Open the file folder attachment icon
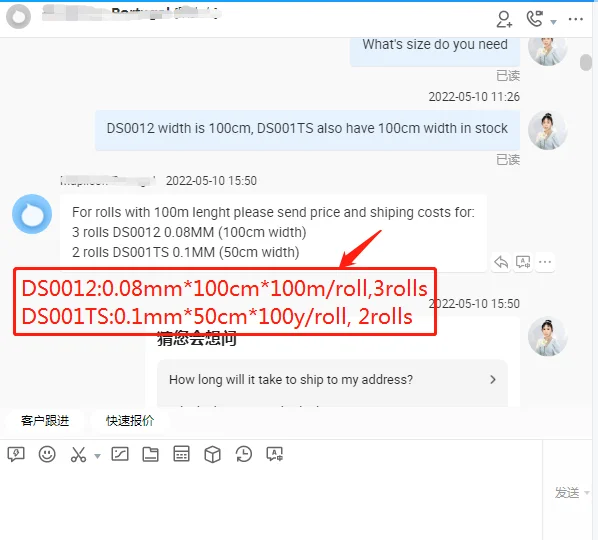 point(150,454)
